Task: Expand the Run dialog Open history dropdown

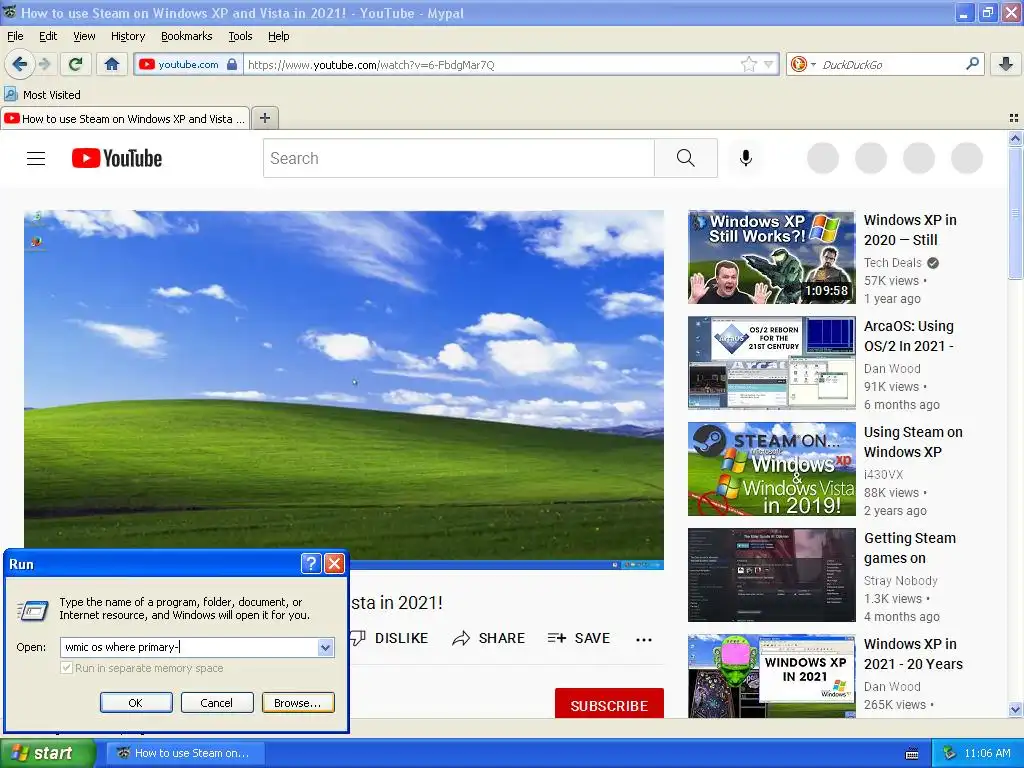Action: 325,647
